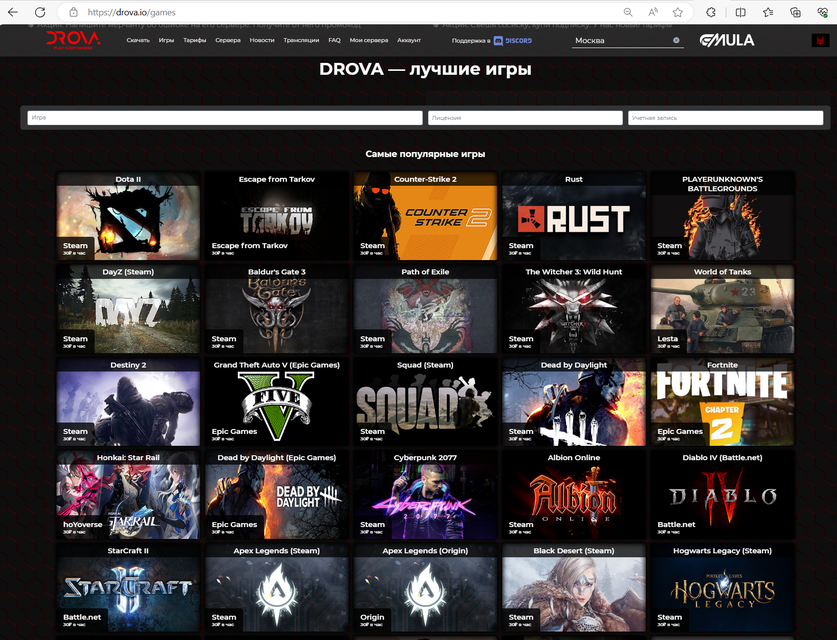837x640 pixels.
Task: Open the Игры menu item
Action: [x=166, y=41]
